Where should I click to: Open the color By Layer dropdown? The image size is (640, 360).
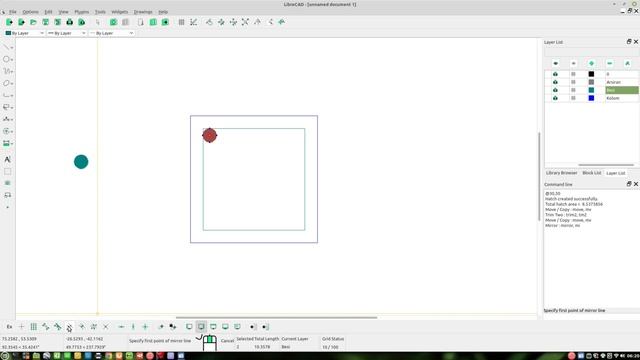(x=24, y=33)
